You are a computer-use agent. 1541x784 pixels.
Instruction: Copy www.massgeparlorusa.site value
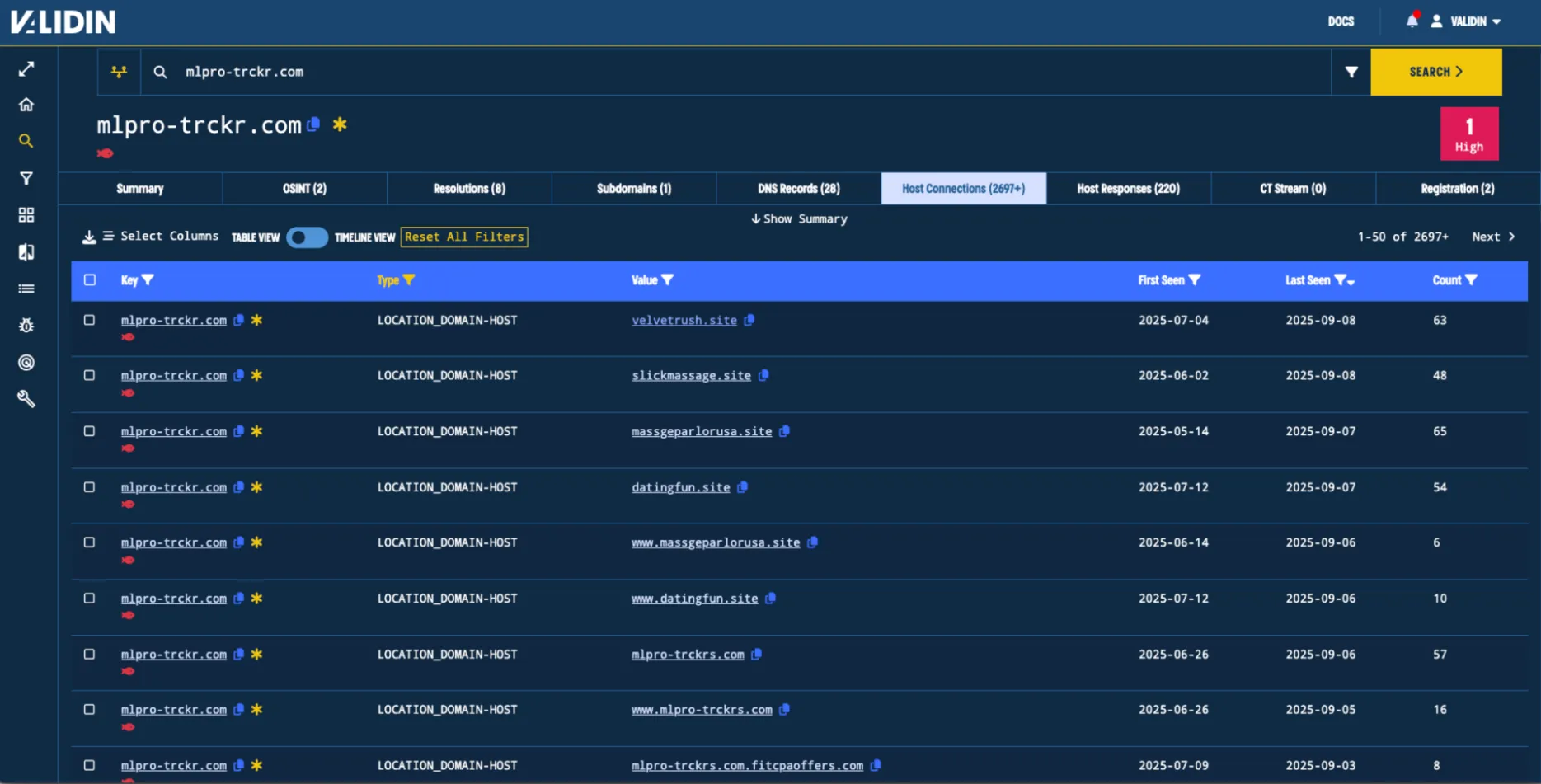(812, 542)
